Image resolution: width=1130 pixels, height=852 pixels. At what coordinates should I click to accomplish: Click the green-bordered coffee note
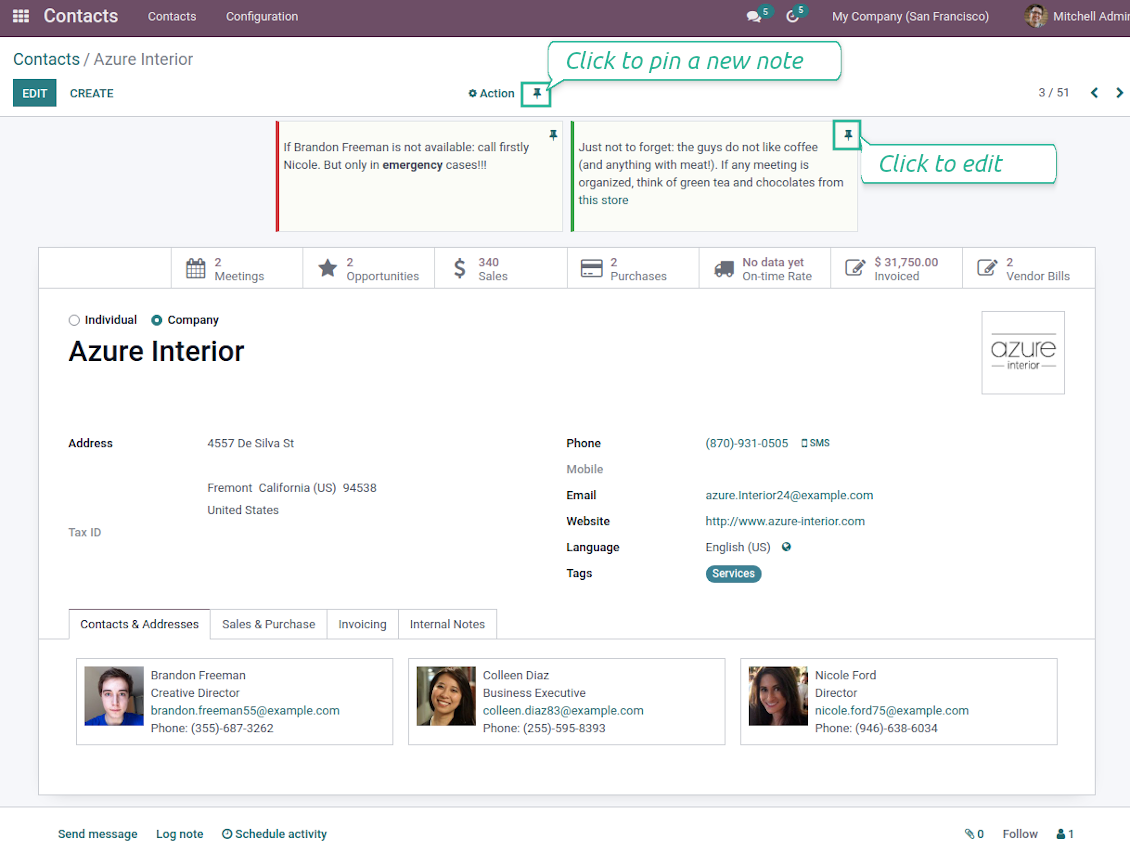(x=713, y=177)
